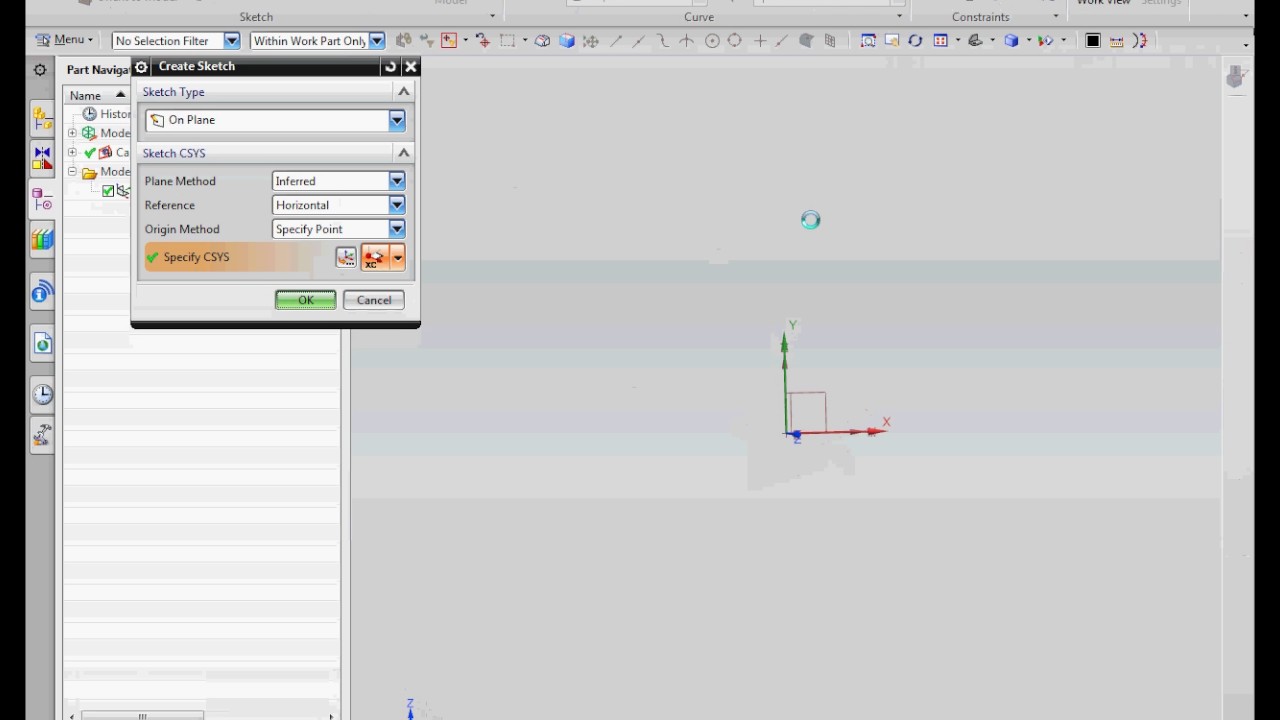Sort by the Name column header
This screenshot has width=1280, height=720.
coord(97,95)
